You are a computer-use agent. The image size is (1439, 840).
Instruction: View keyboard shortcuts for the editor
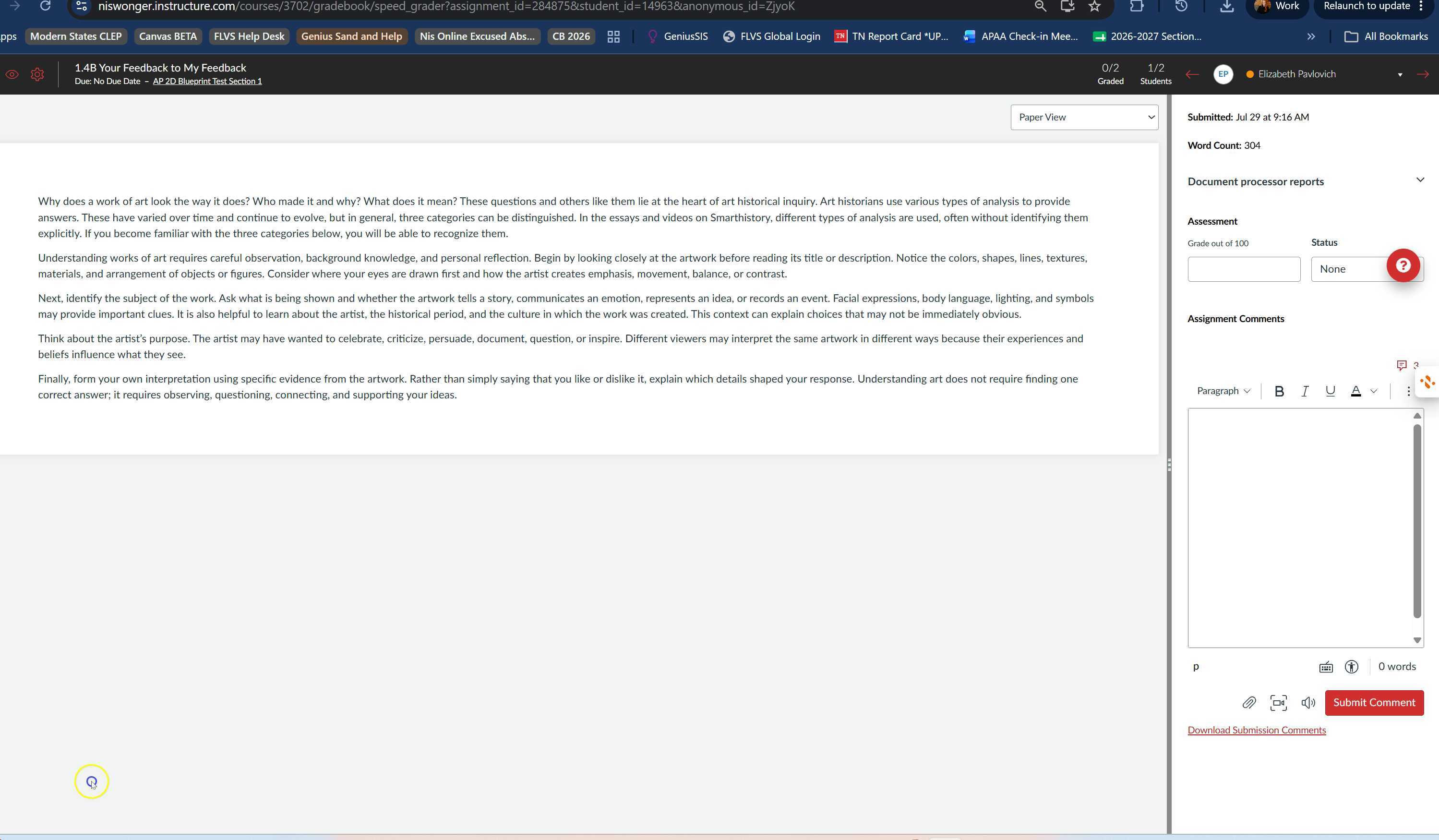[x=1325, y=667]
